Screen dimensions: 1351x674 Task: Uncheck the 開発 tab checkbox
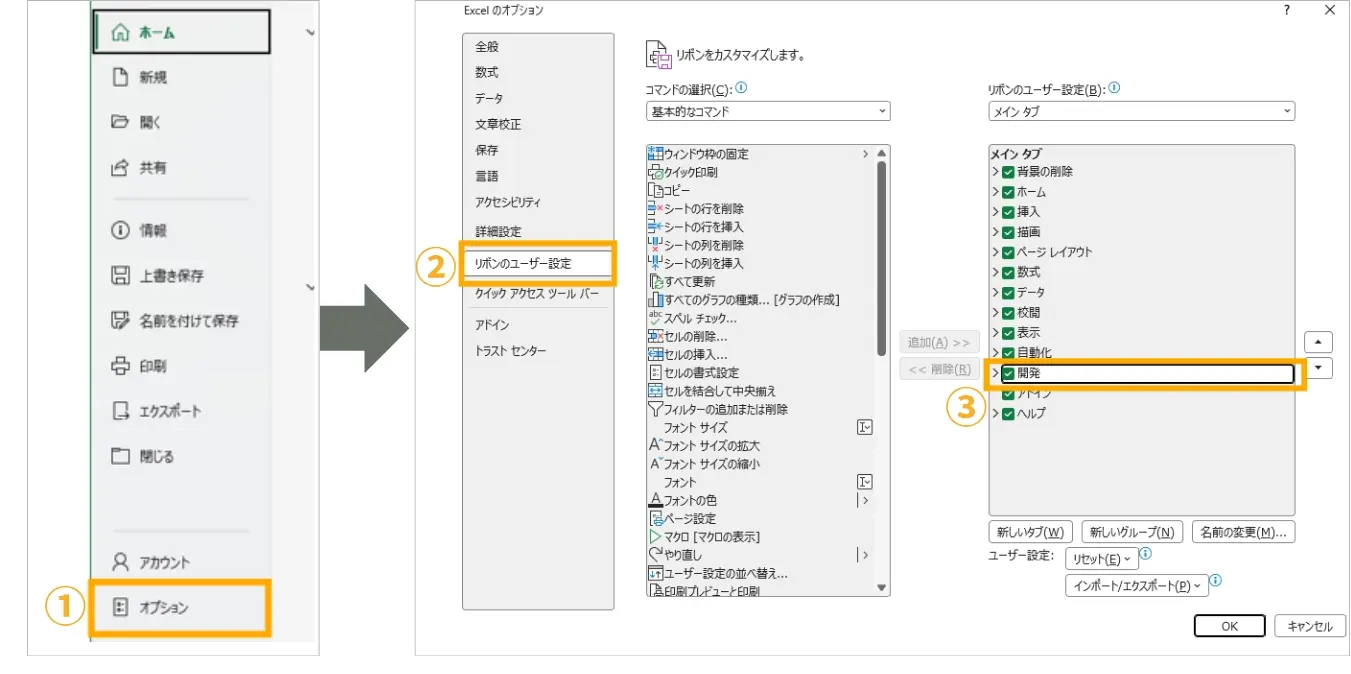(1008, 373)
